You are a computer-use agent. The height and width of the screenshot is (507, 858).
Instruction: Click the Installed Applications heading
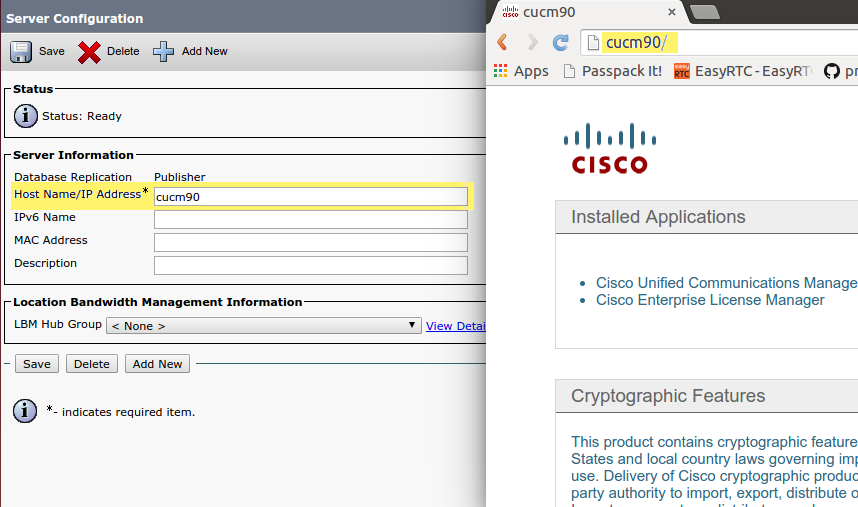point(658,217)
